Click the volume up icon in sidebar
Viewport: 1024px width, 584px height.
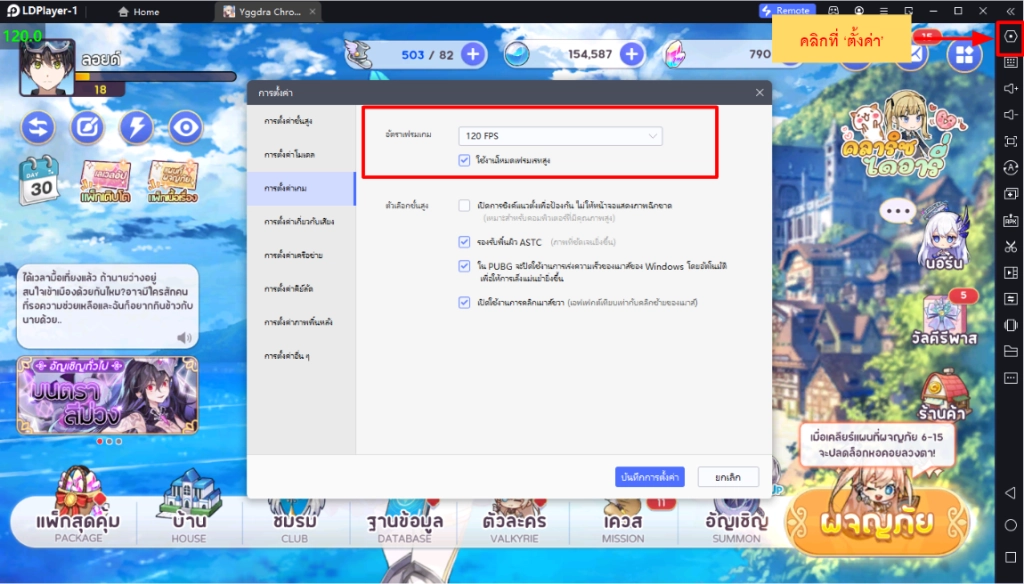click(x=1010, y=88)
